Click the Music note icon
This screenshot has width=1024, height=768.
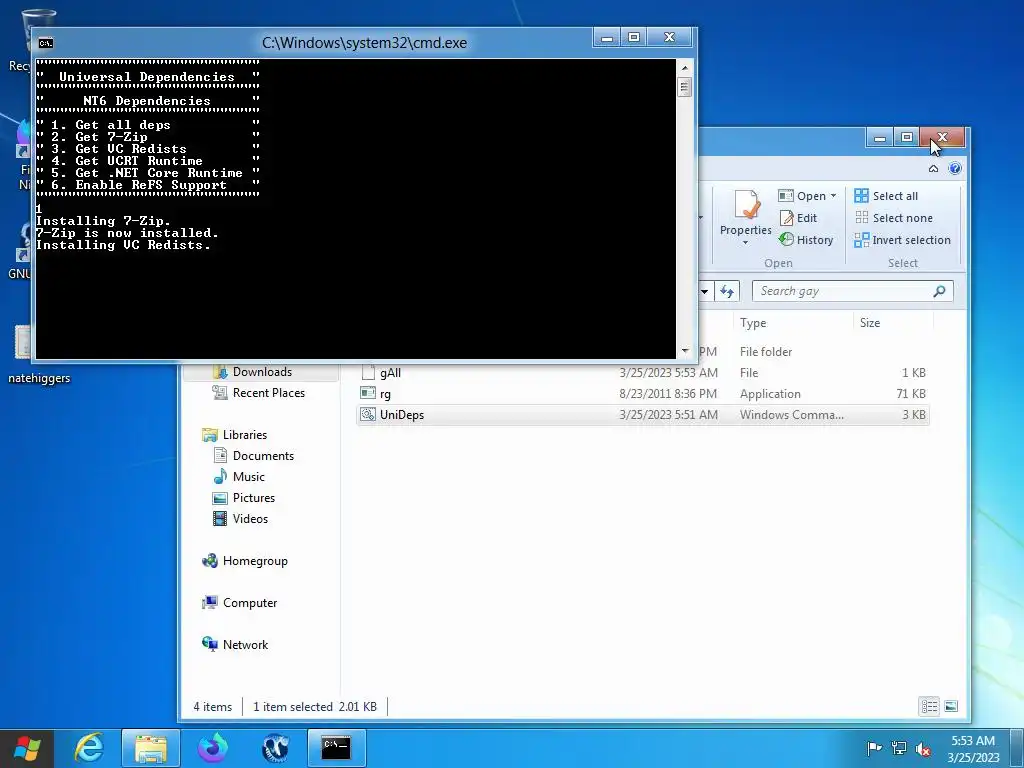click(220, 477)
